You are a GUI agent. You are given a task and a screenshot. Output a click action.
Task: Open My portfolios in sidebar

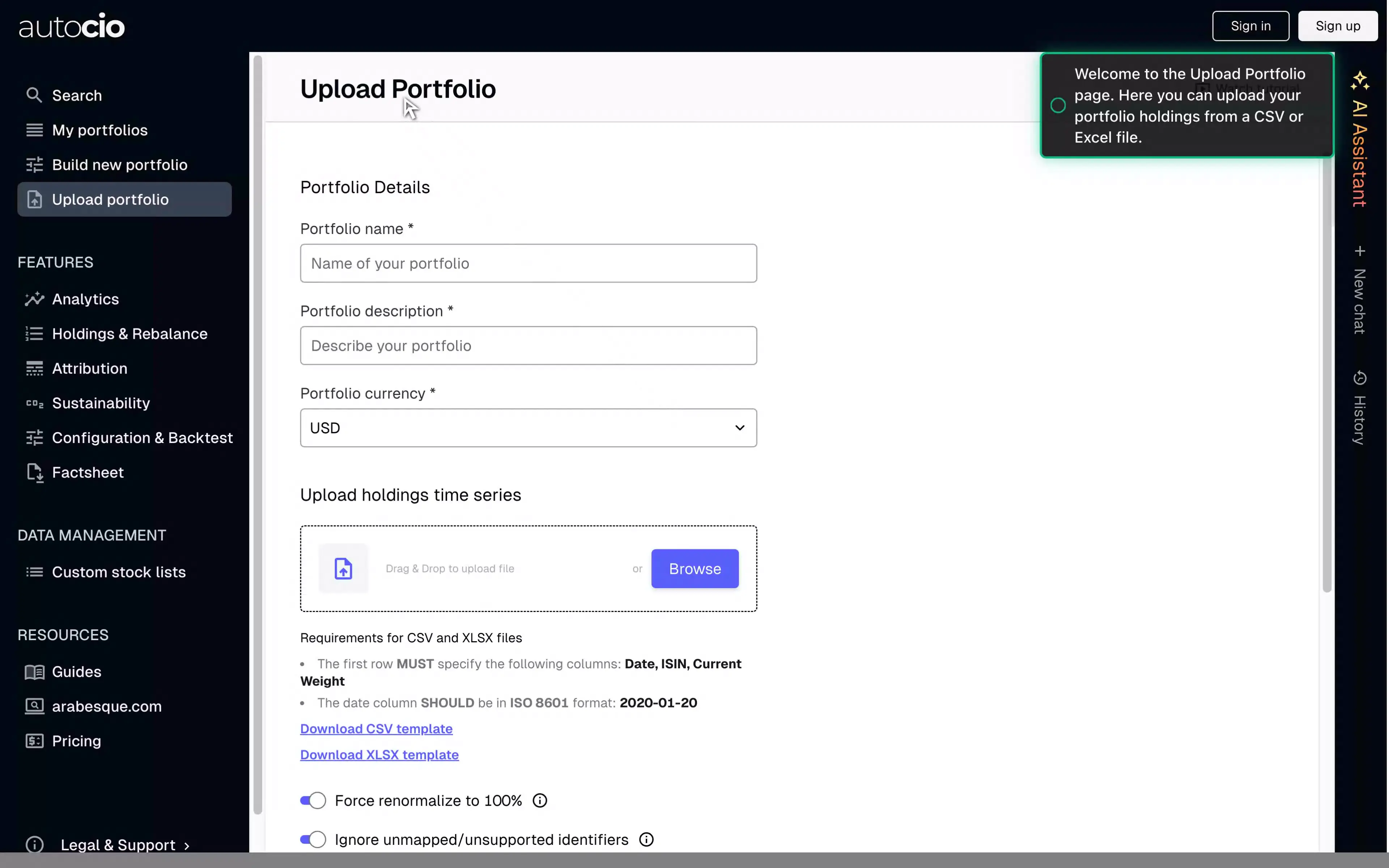pyautogui.click(x=100, y=130)
